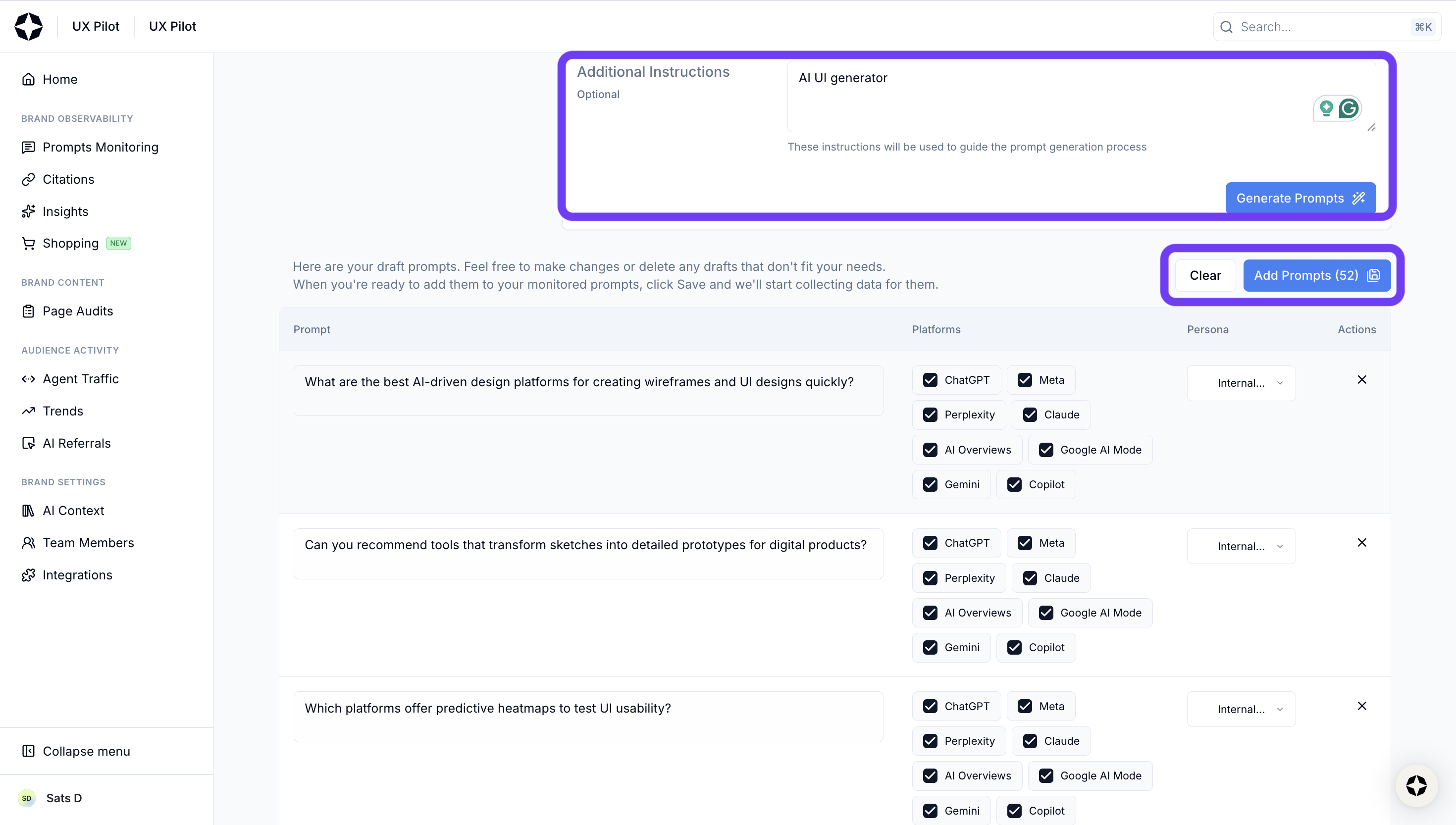Remove the heatmaps prompt using X icon

pos(1361,706)
